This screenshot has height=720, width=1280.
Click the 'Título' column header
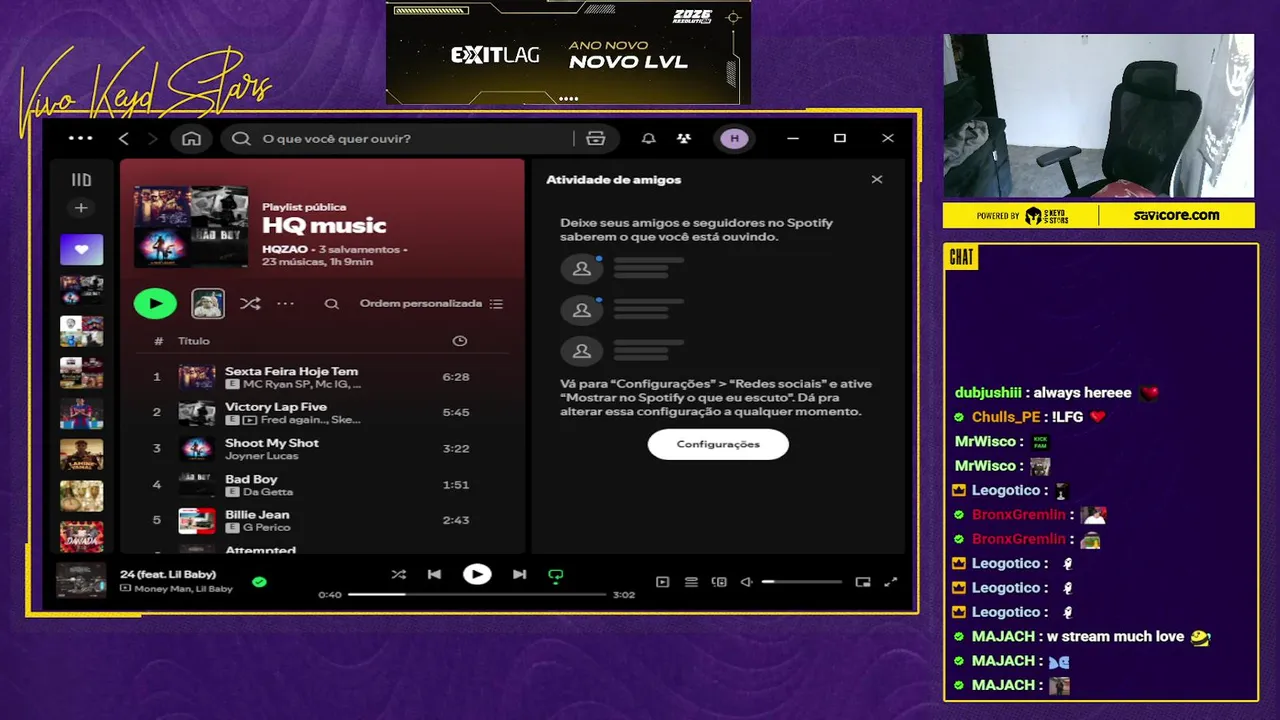coord(194,341)
